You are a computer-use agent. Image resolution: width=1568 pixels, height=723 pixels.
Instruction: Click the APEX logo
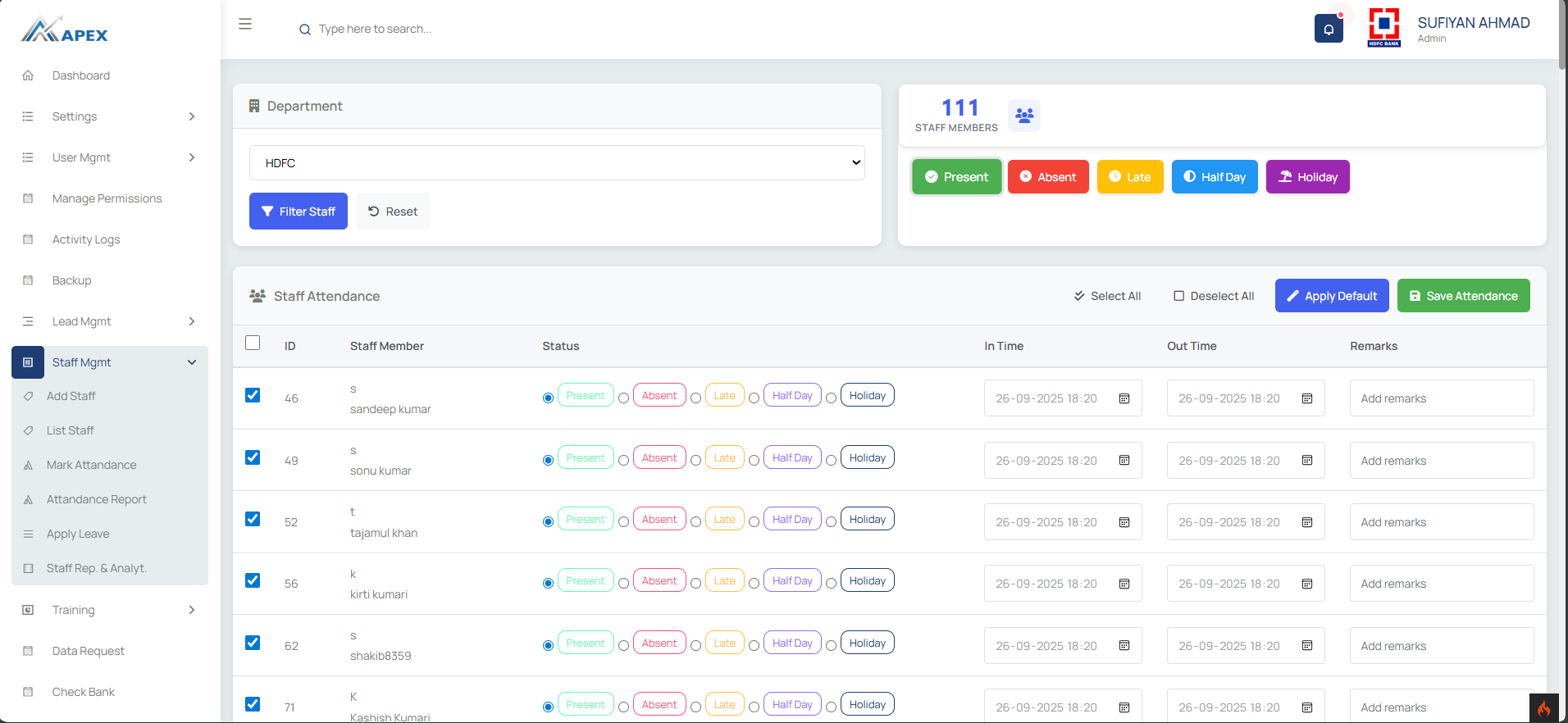click(x=65, y=30)
